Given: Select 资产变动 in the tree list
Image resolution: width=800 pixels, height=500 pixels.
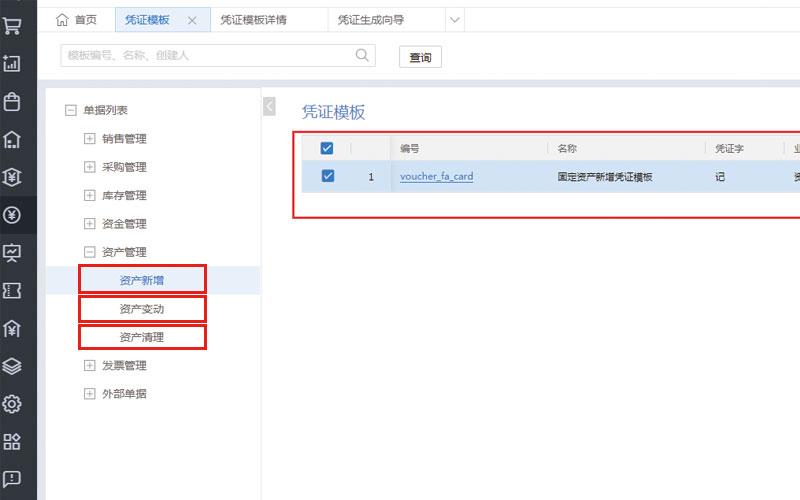Looking at the screenshot, I should click(x=141, y=309).
